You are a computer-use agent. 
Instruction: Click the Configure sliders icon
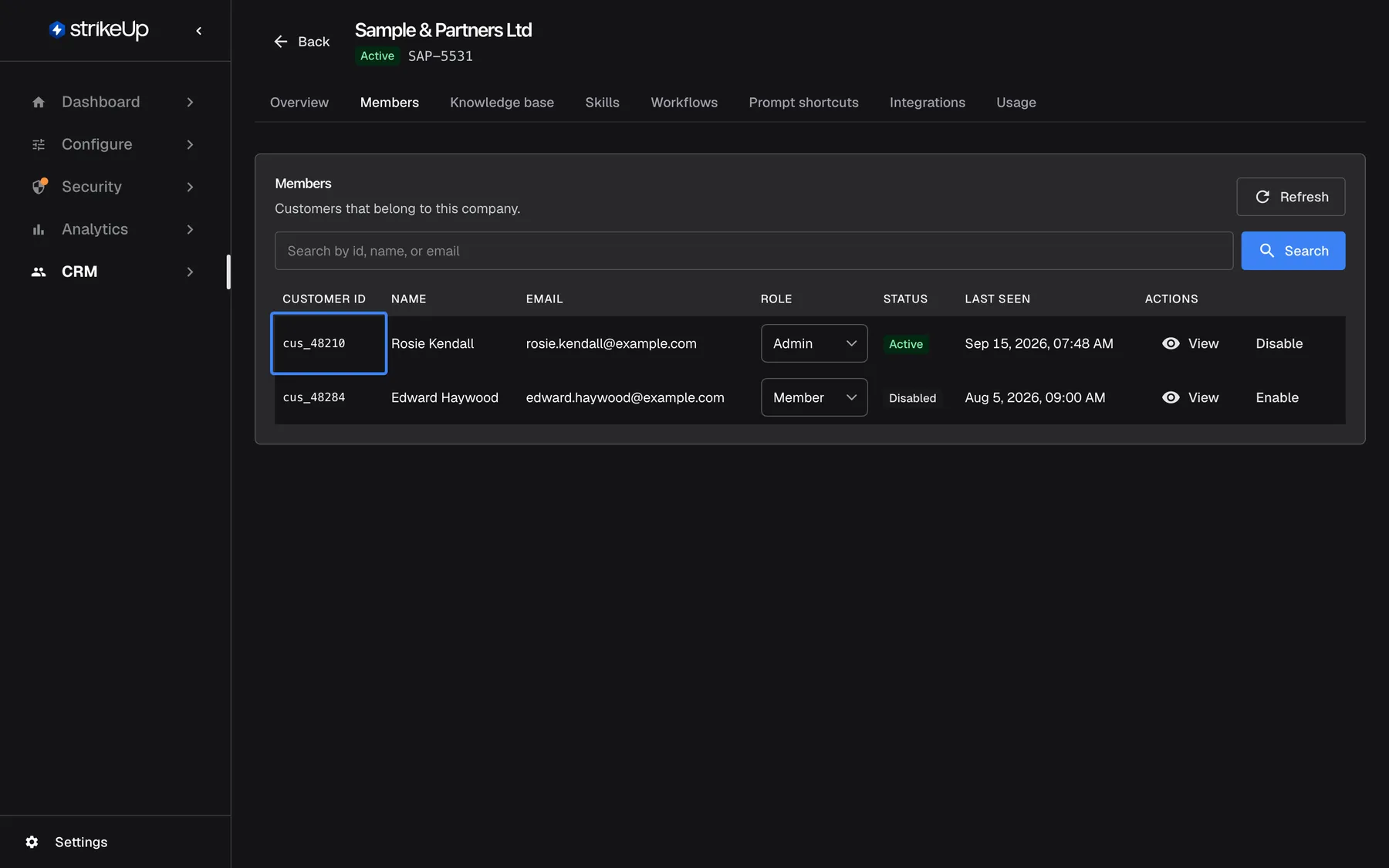coord(39,144)
